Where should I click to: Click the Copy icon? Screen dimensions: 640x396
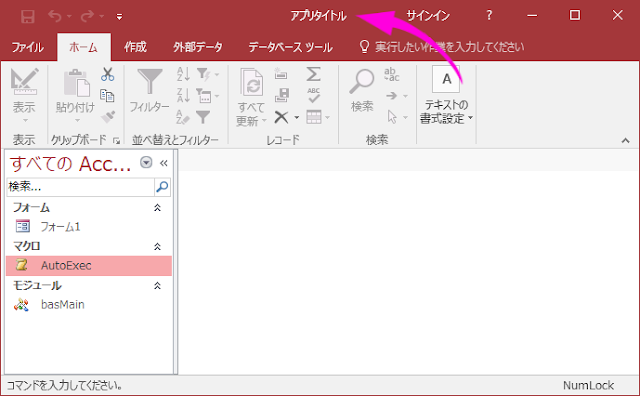coord(107,96)
